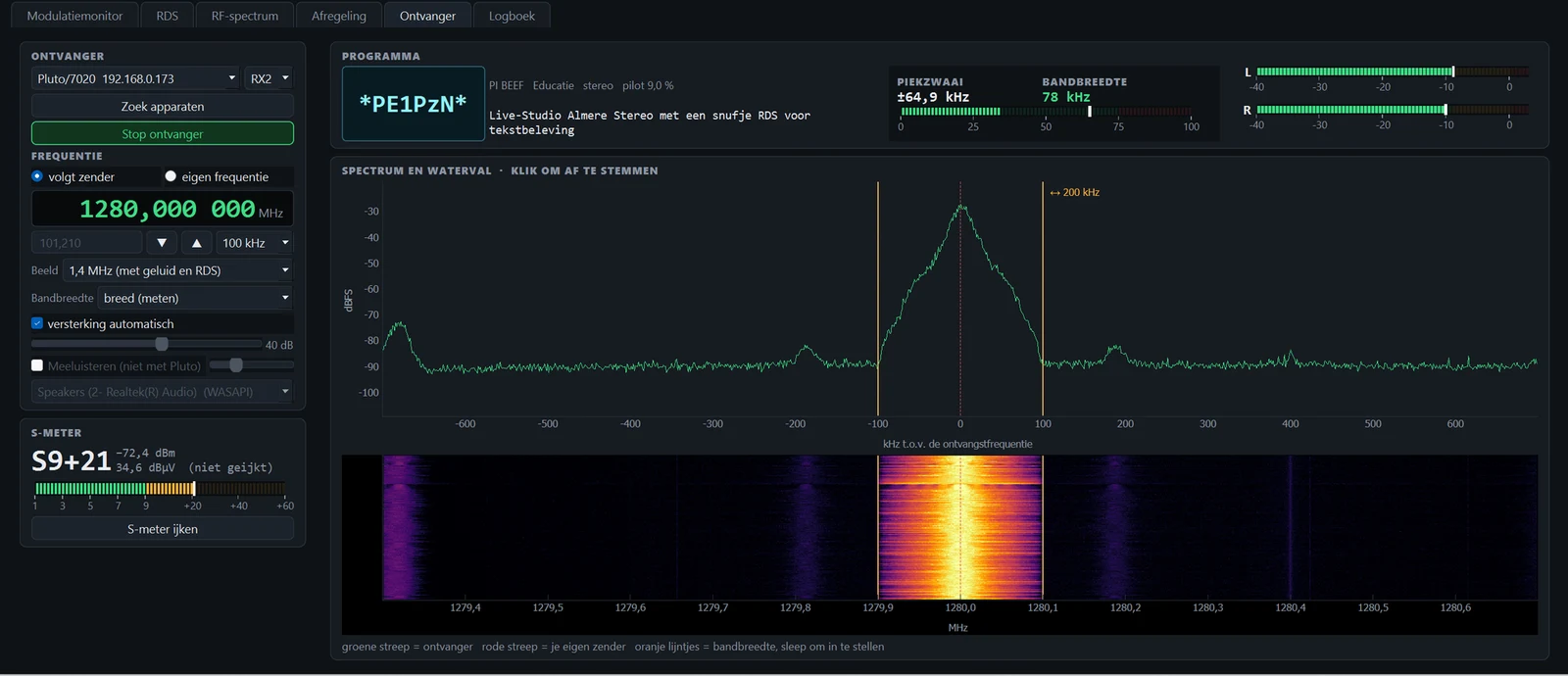Image resolution: width=1568 pixels, height=676 pixels.
Task: Click the 'Educatie' program type text
Action: tap(554, 85)
